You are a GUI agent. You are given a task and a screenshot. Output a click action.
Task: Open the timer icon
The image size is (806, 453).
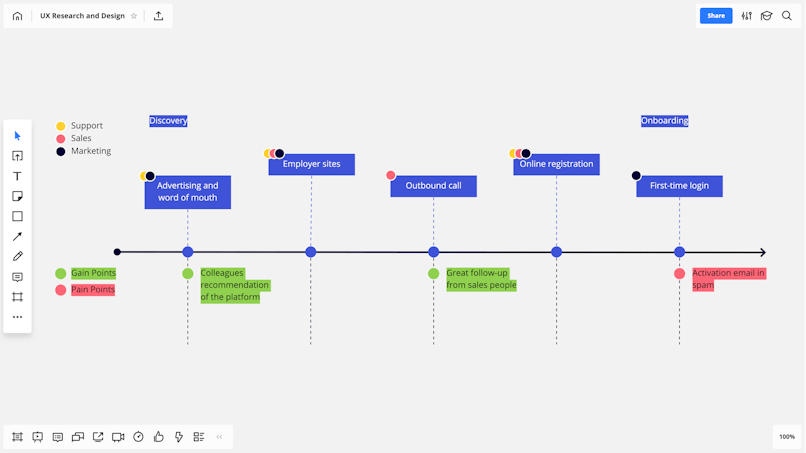(x=138, y=437)
